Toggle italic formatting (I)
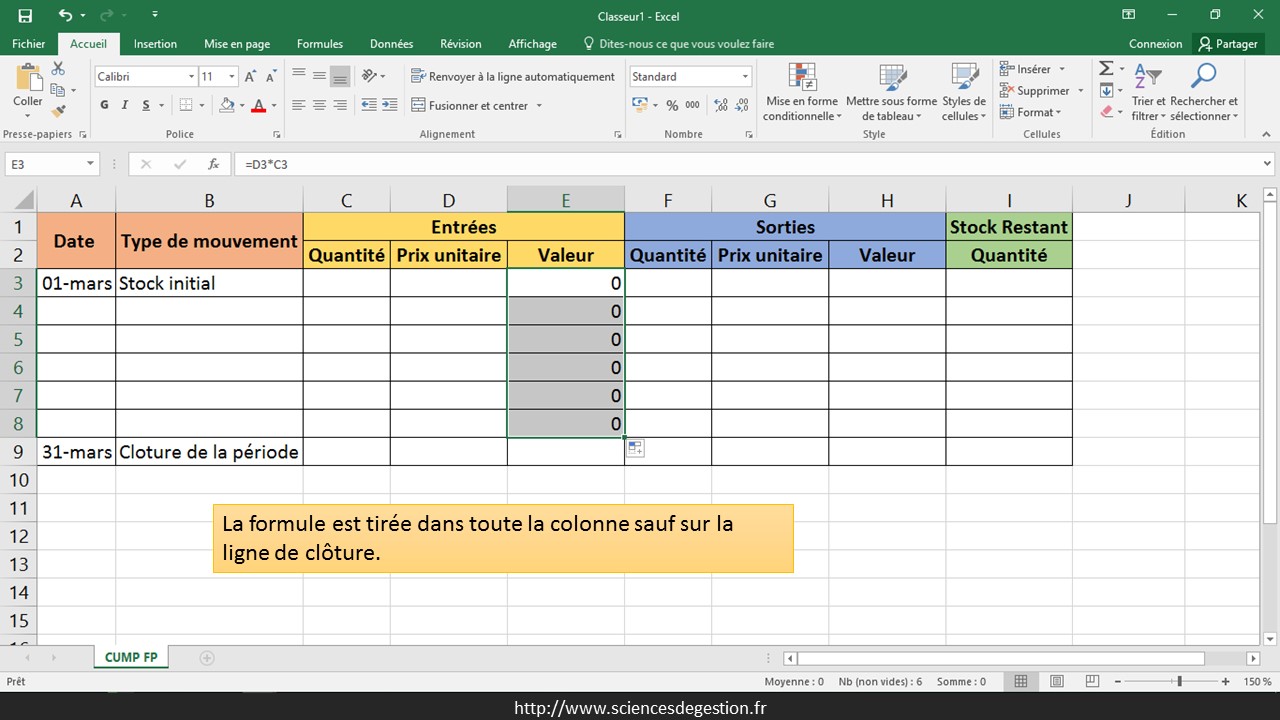This screenshot has width=1280, height=720. [x=125, y=105]
